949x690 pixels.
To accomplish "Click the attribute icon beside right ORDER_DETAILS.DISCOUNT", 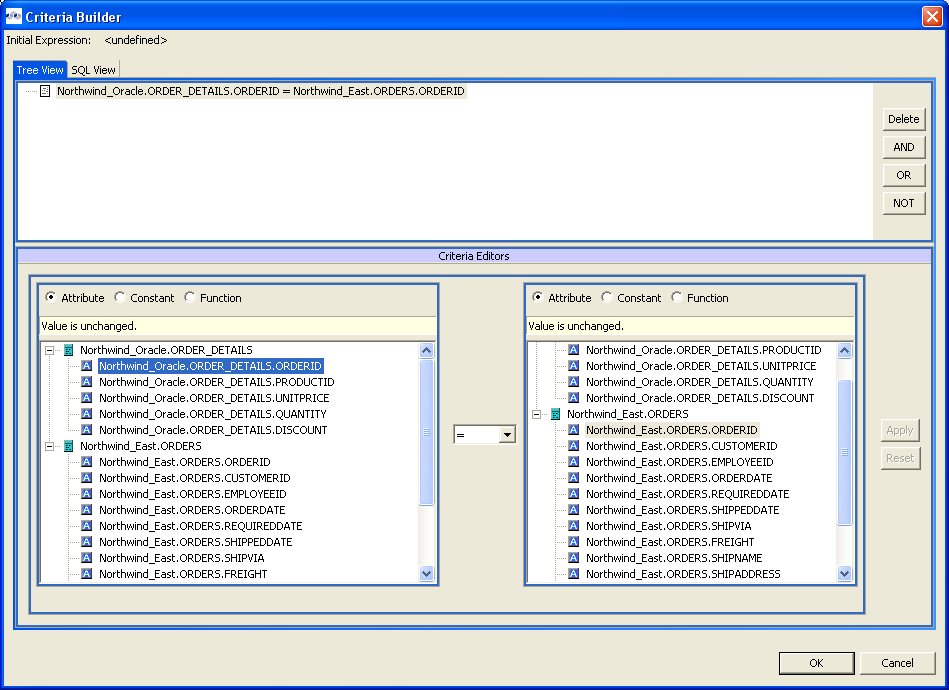I will point(573,398).
